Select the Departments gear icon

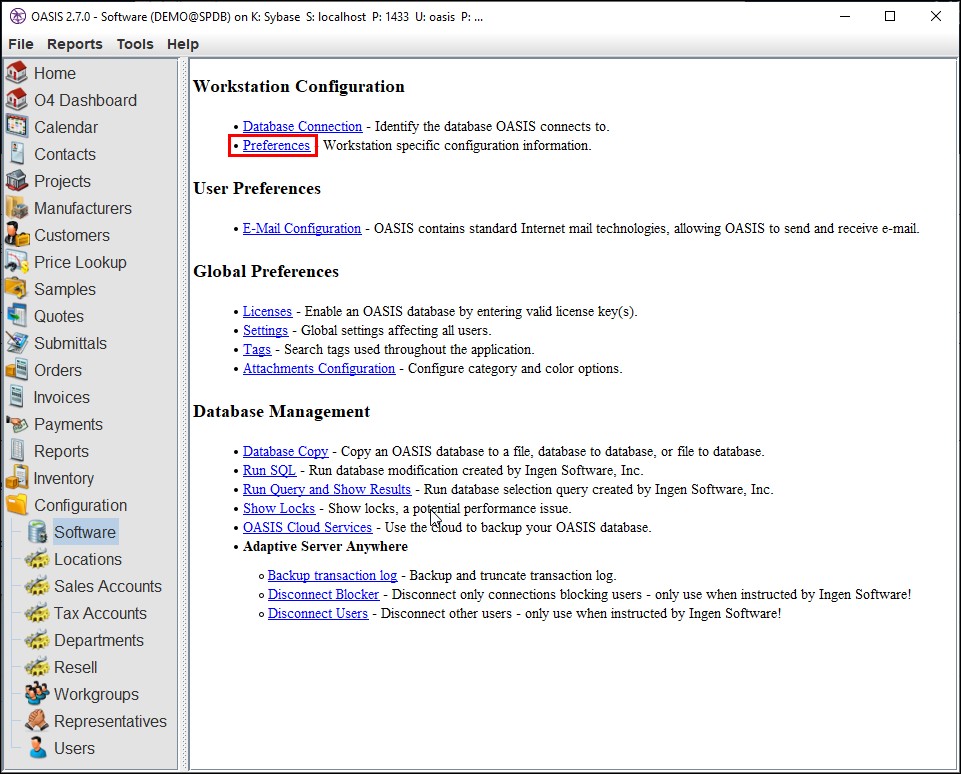(37, 640)
